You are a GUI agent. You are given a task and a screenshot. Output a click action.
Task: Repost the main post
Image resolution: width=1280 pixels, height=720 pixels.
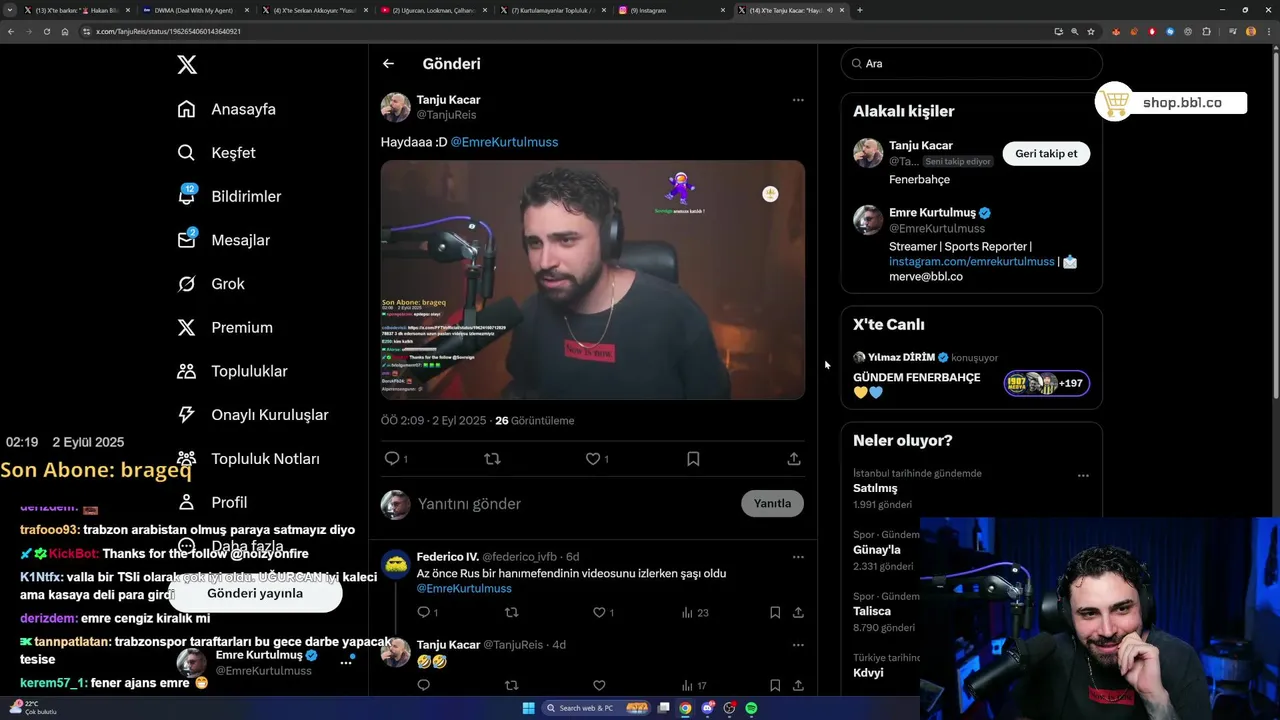click(x=492, y=459)
